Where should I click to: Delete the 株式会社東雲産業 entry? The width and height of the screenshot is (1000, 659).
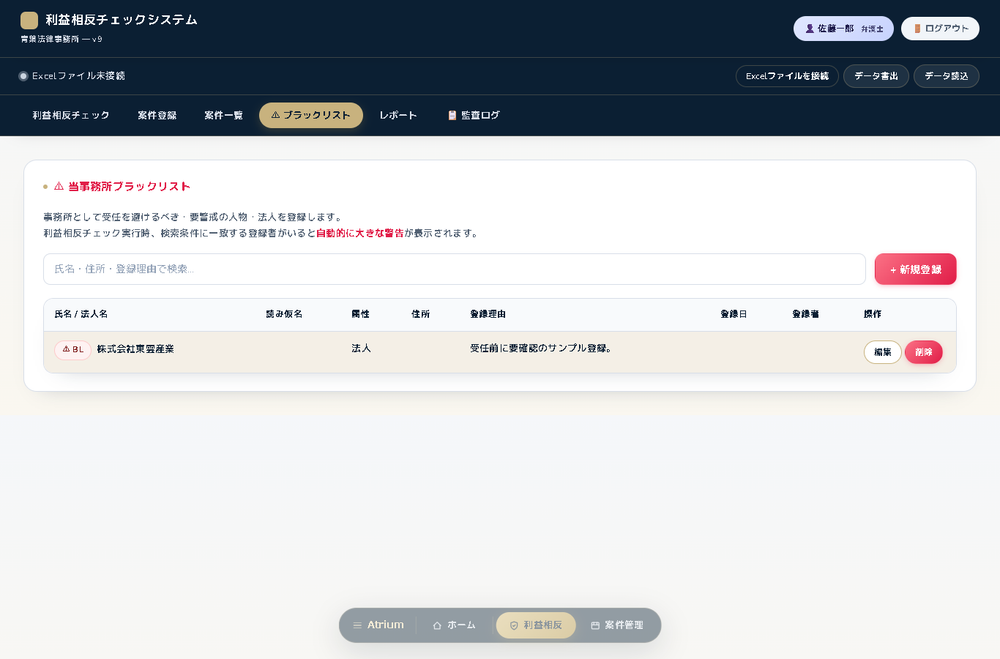(x=923, y=352)
